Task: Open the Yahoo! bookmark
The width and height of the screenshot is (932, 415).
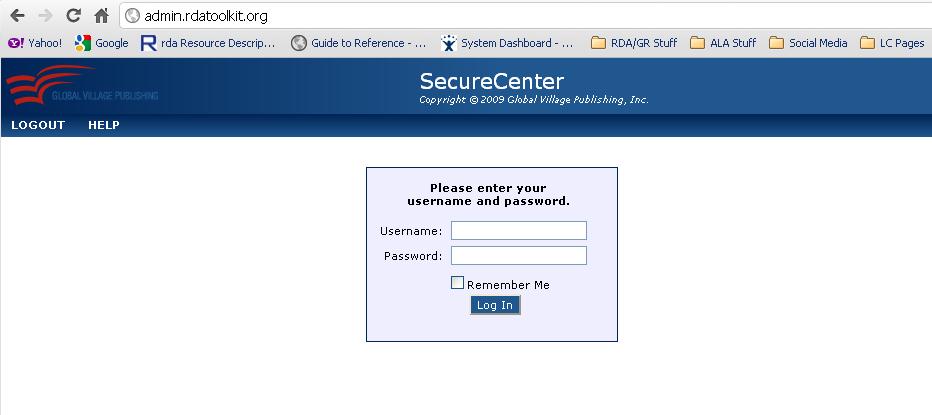Action: tap(34, 43)
